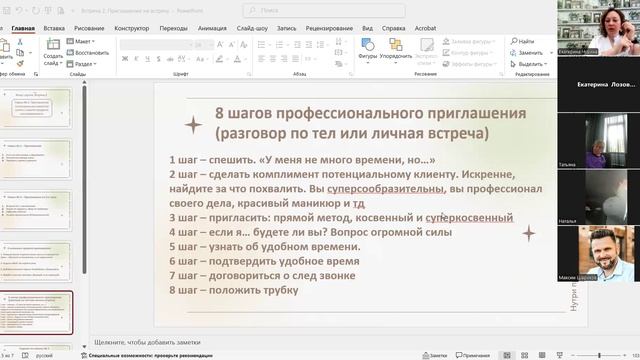
Task: Justify text in paragraph group
Action: coord(296,59)
